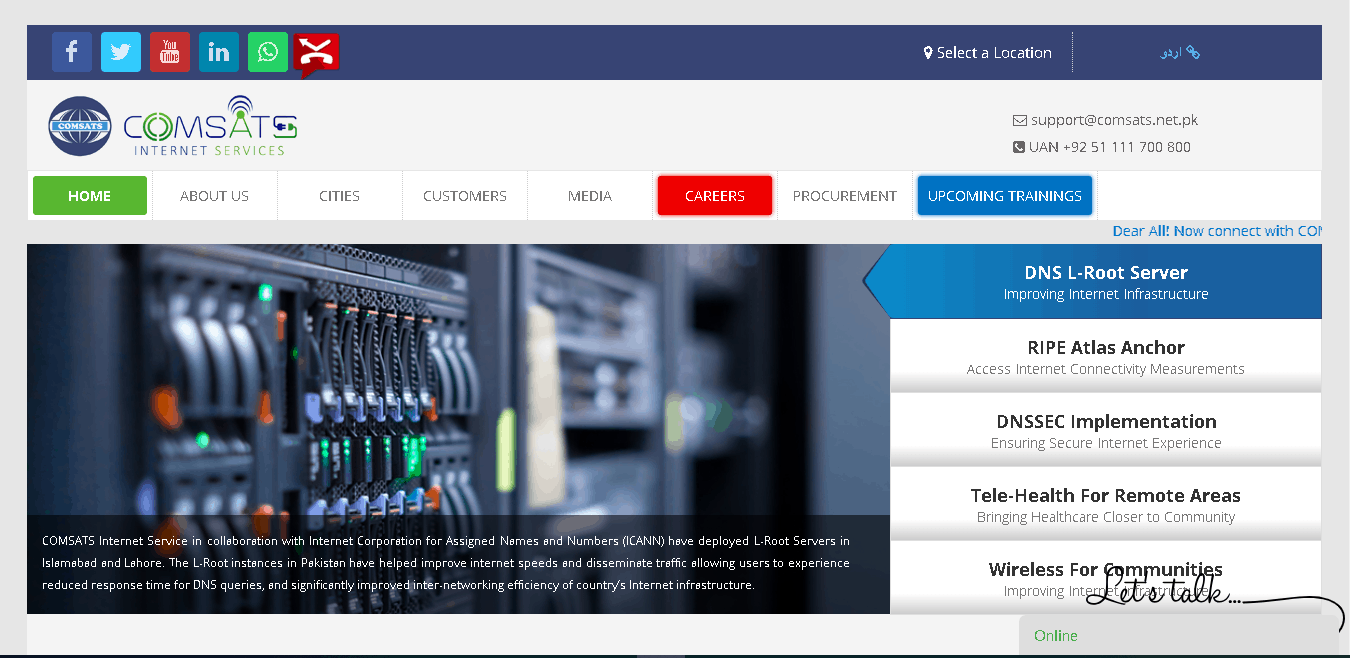The image size is (1350, 658).
Task: Open the Twitter social icon
Action: pyautogui.click(x=121, y=52)
